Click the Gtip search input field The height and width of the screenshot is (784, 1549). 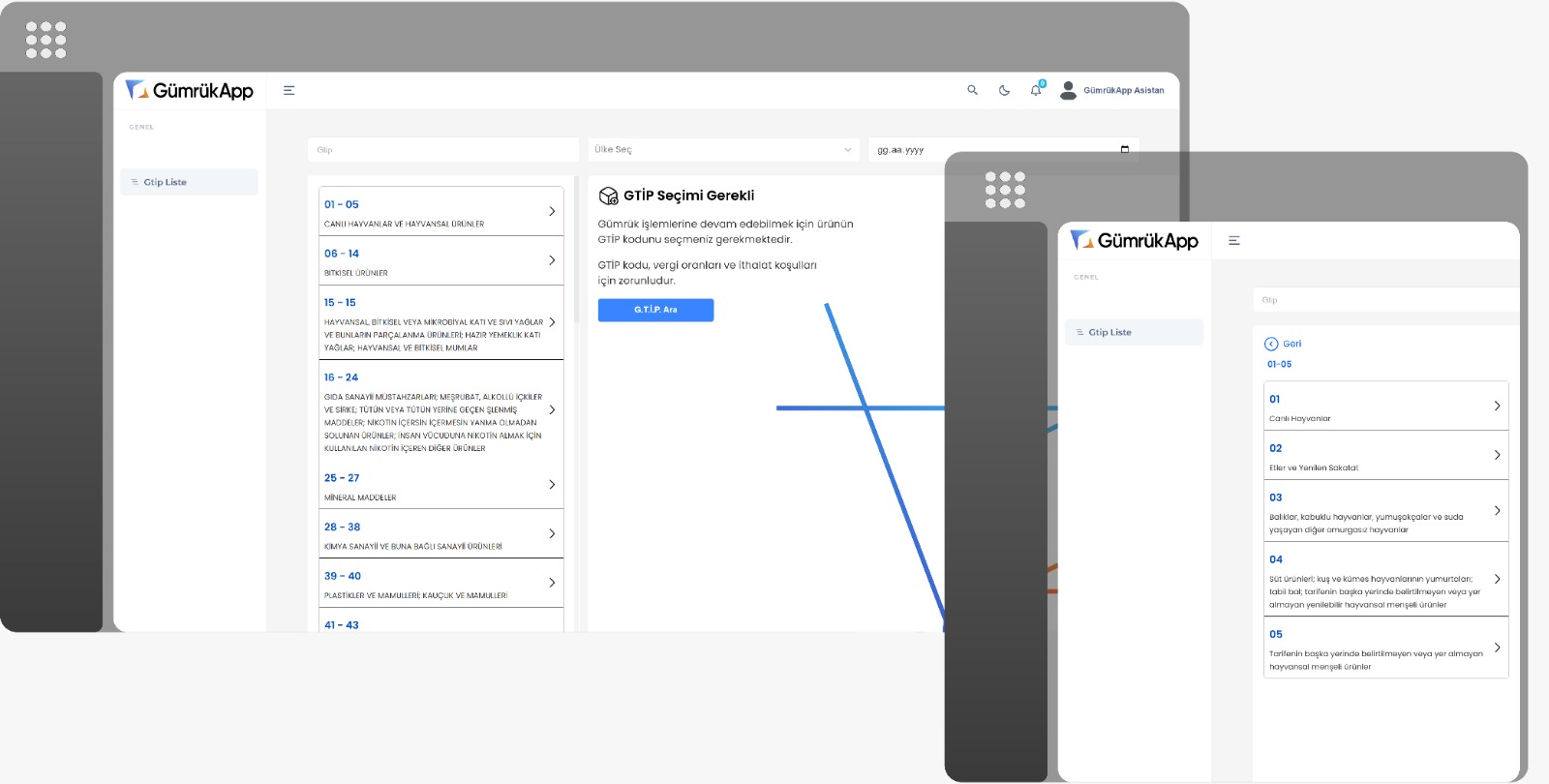(442, 150)
